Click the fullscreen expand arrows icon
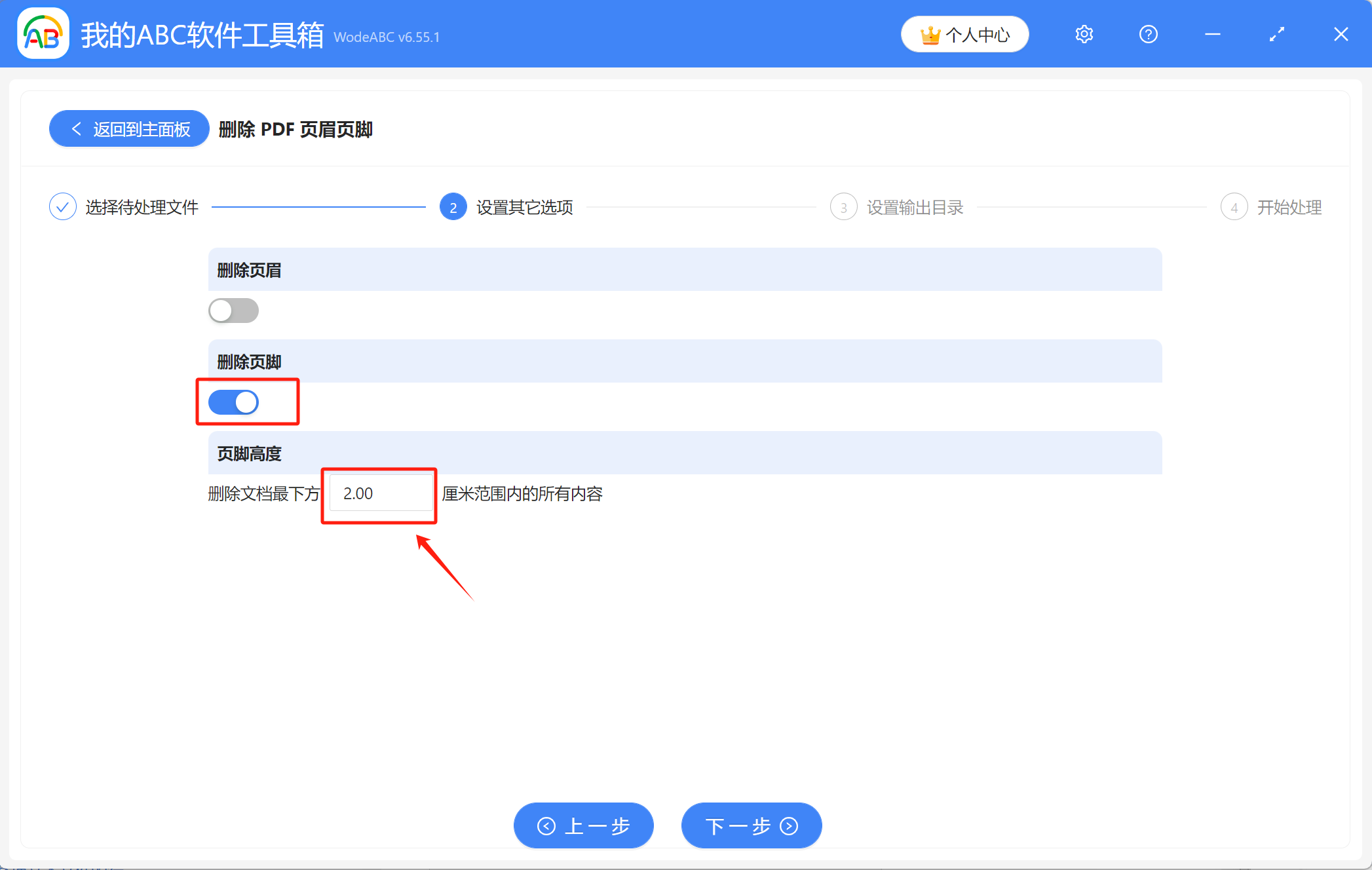The height and width of the screenshot is (870, 1372). click(x=1276, y=33)
